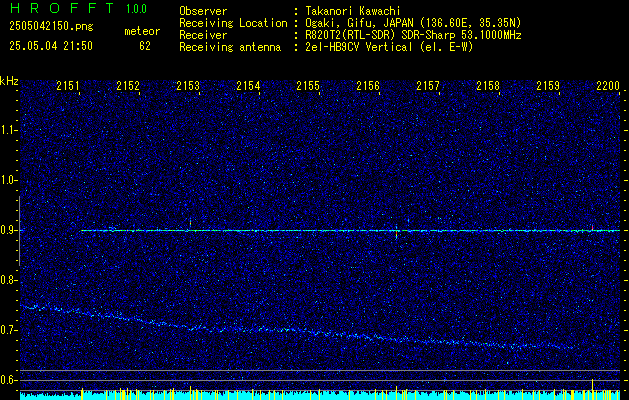
Task: Click the meteor count value 62
Action: click(x=145, y=46)
